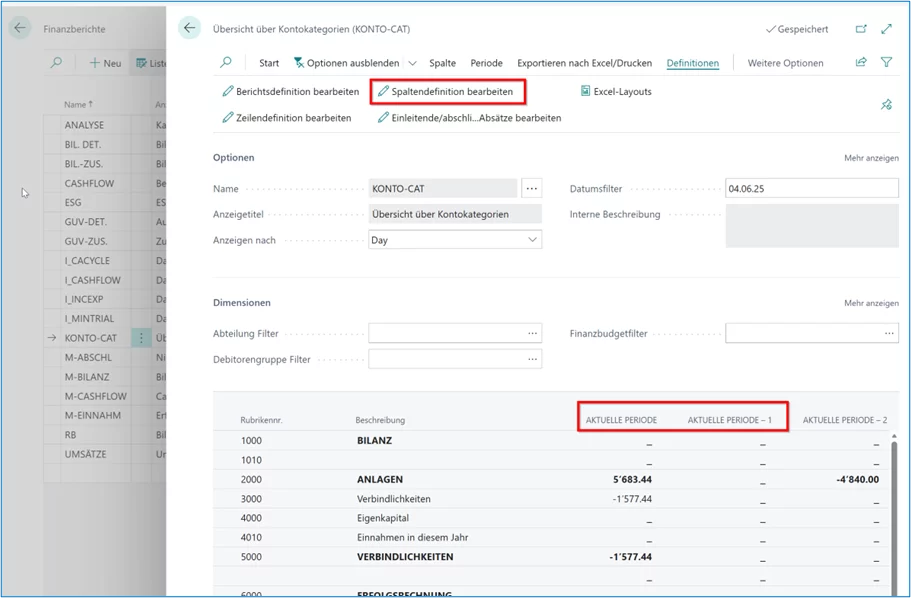Click the back arrow next to Übersicht title
911x598 pixels.
[190, 29]
